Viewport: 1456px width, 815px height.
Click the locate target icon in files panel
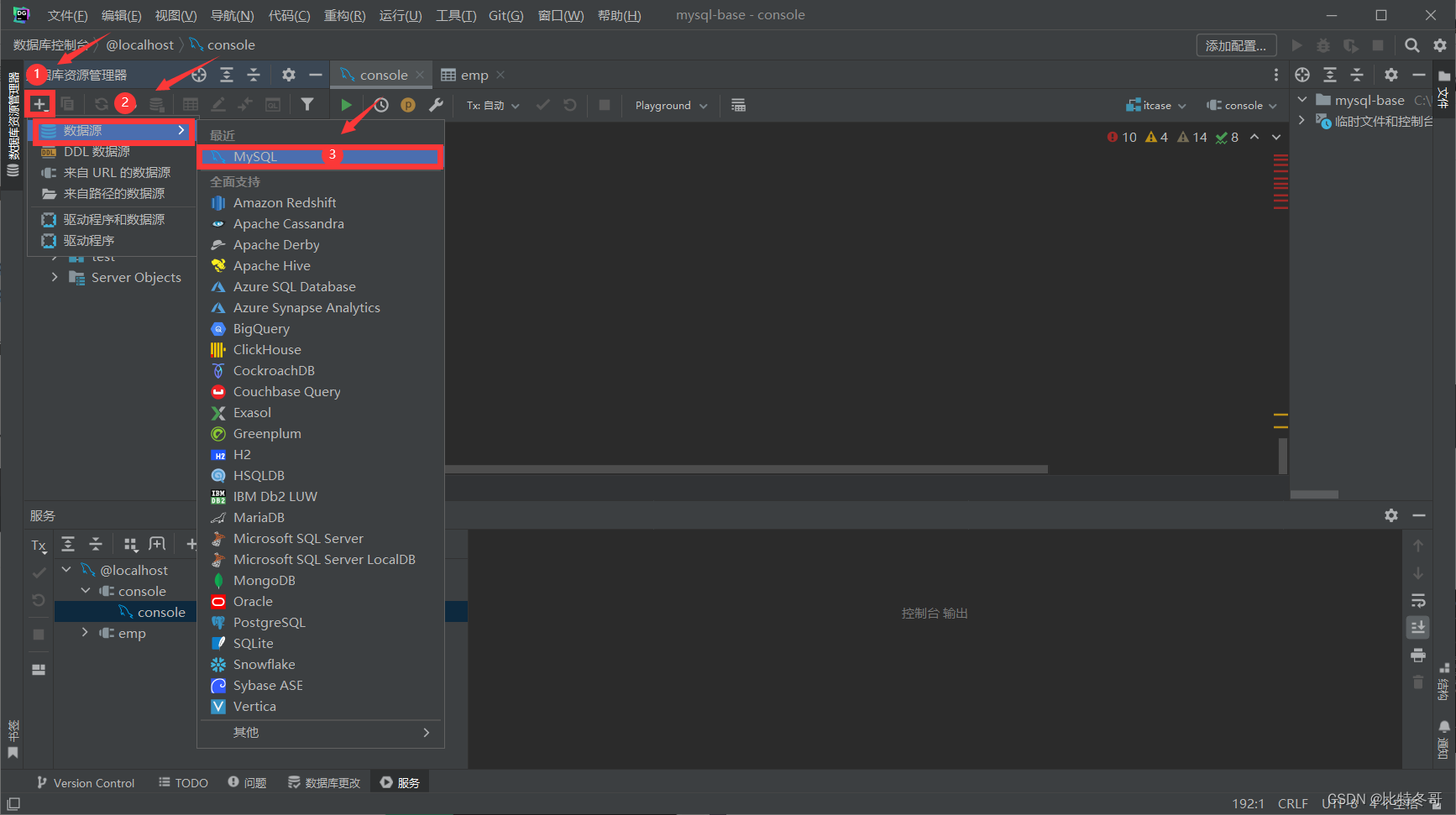coord(1302,75)
